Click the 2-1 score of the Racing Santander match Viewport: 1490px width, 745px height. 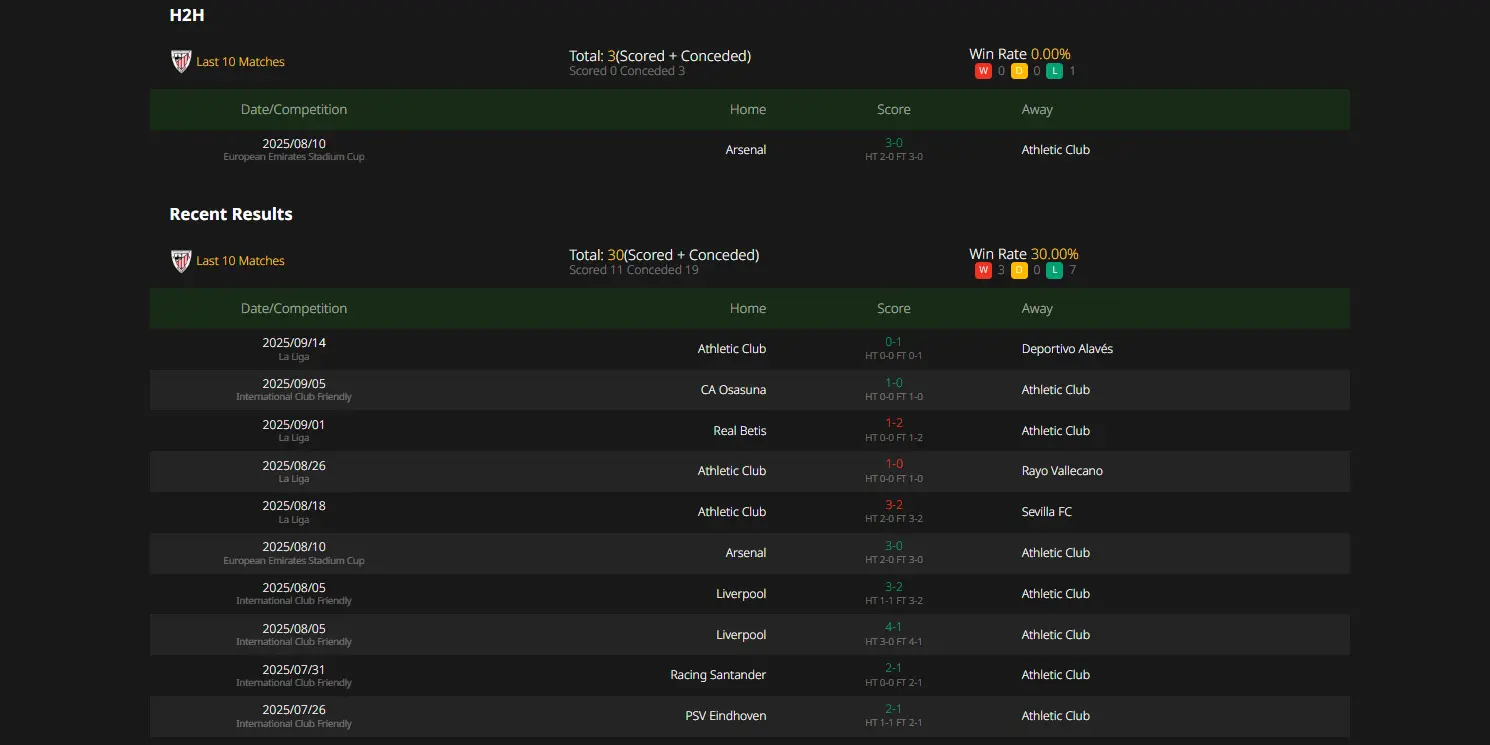894,668
